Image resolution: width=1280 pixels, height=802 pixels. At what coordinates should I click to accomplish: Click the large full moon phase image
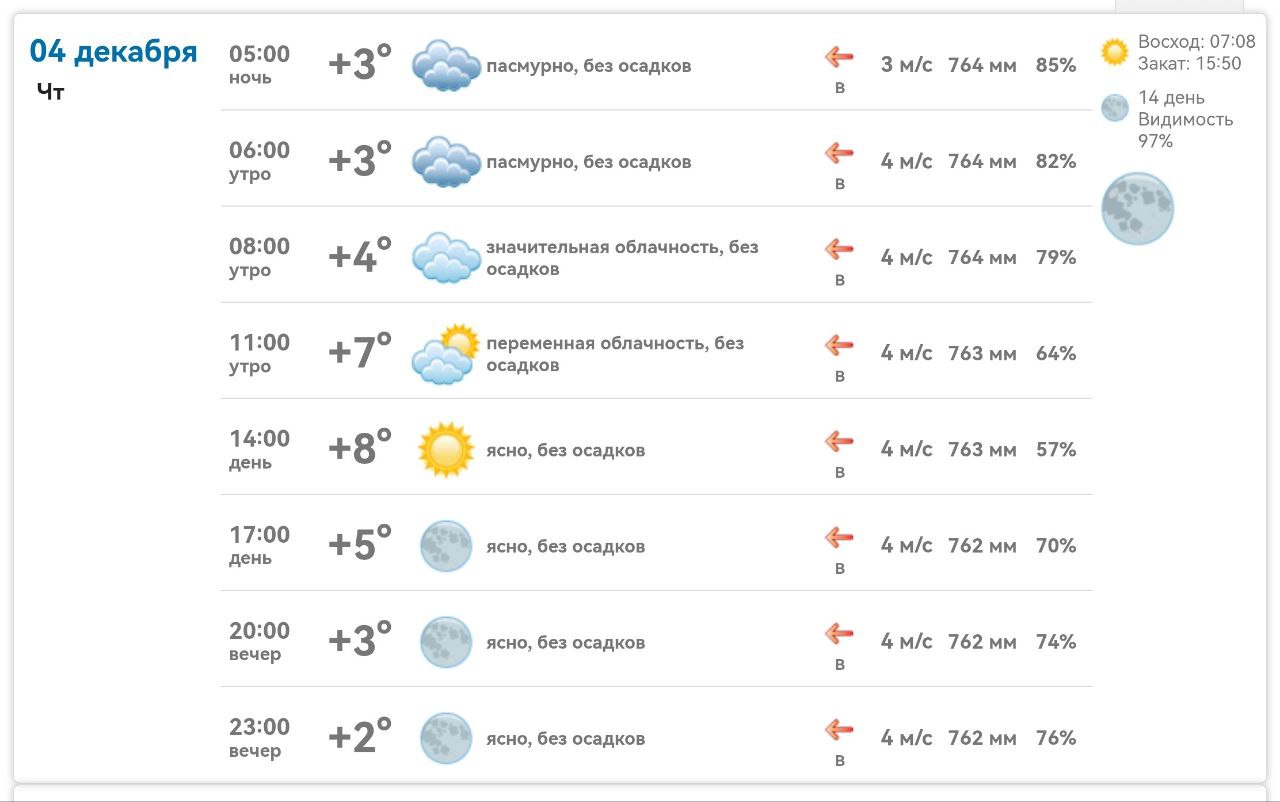pos(1137,209)
